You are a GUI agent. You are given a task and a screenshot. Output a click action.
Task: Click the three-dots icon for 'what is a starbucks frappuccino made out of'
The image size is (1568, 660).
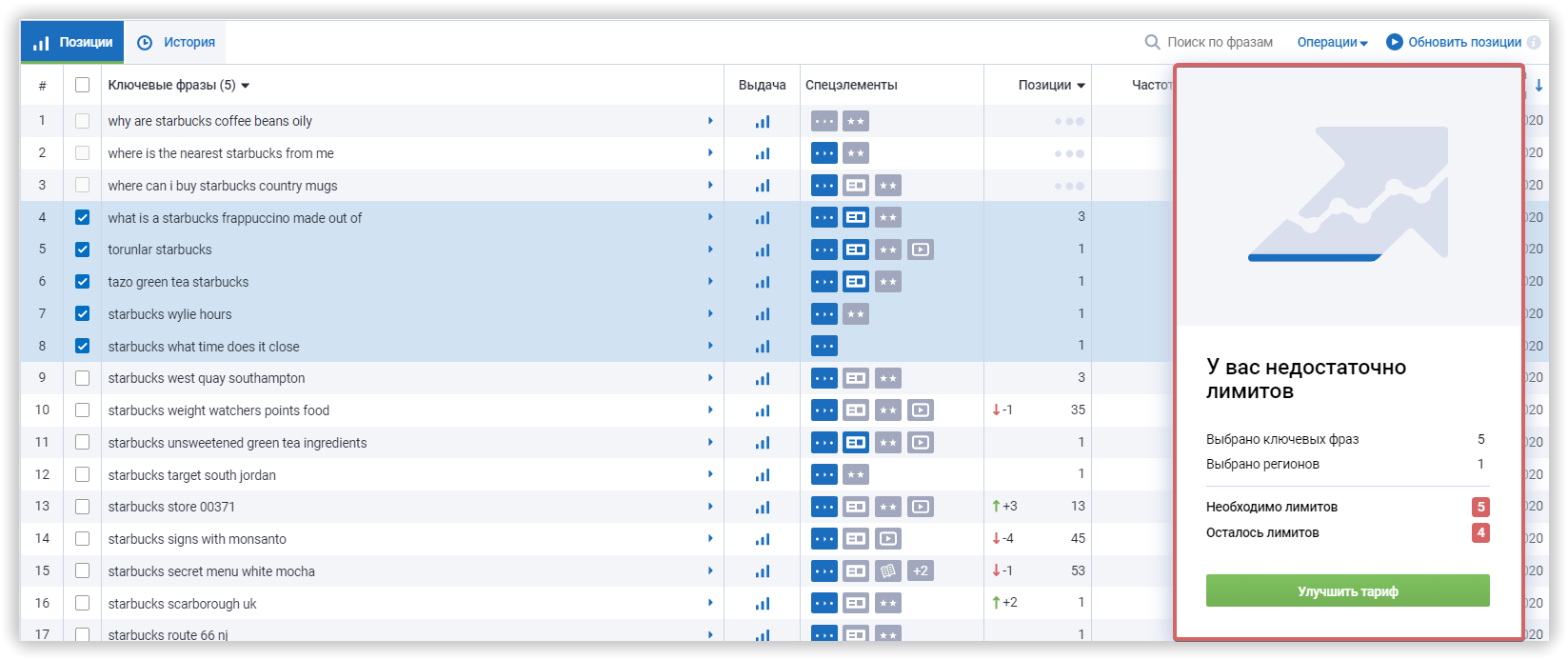coord(824,217)
